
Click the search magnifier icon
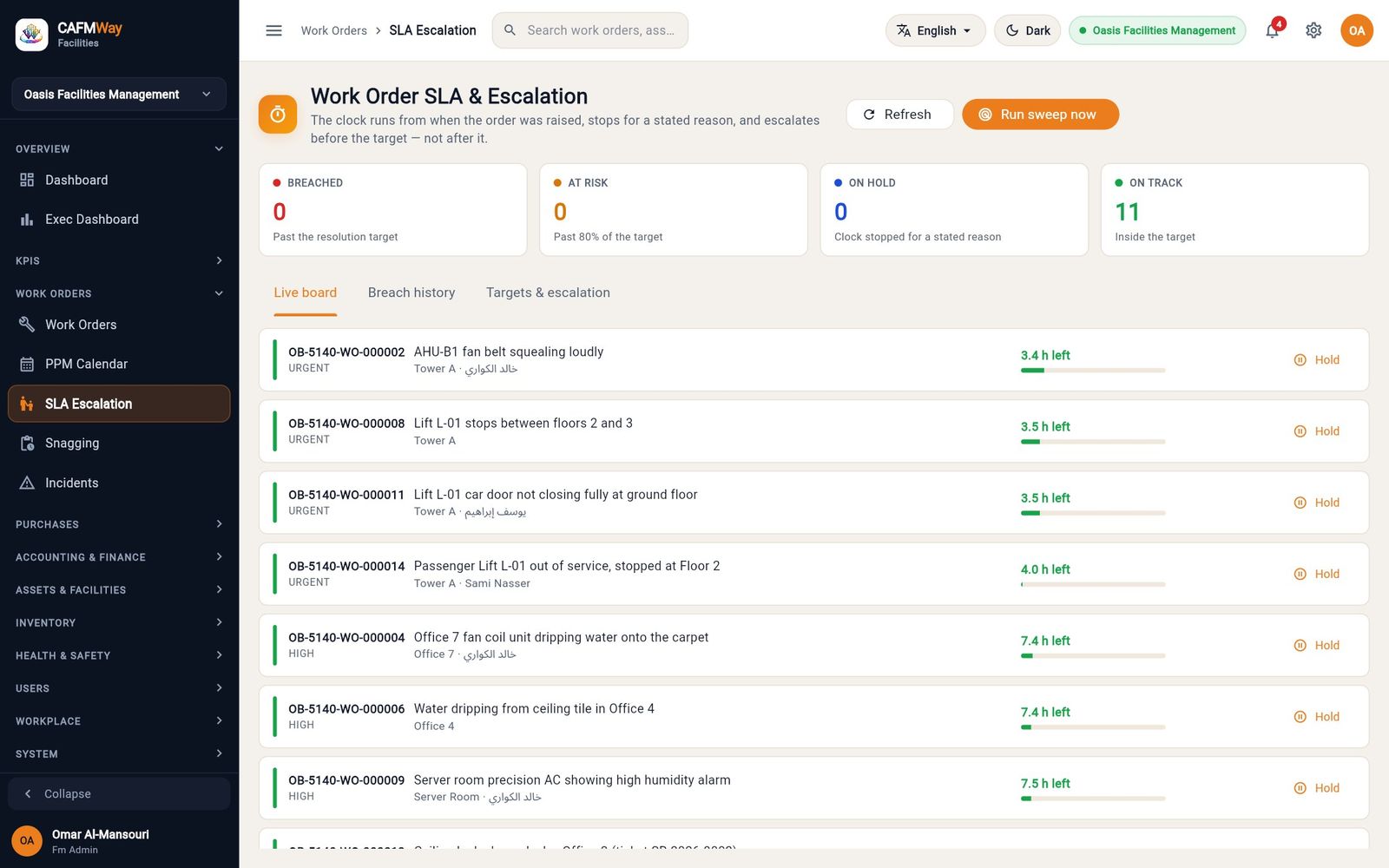pyautogui.click(x=510, y=30)
